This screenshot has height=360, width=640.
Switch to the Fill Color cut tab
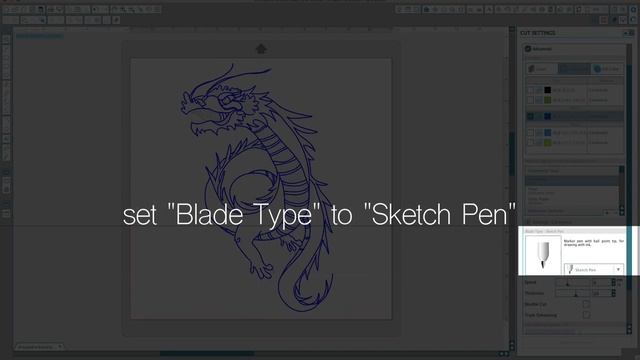pyautogui.click(x=607, y=69)
